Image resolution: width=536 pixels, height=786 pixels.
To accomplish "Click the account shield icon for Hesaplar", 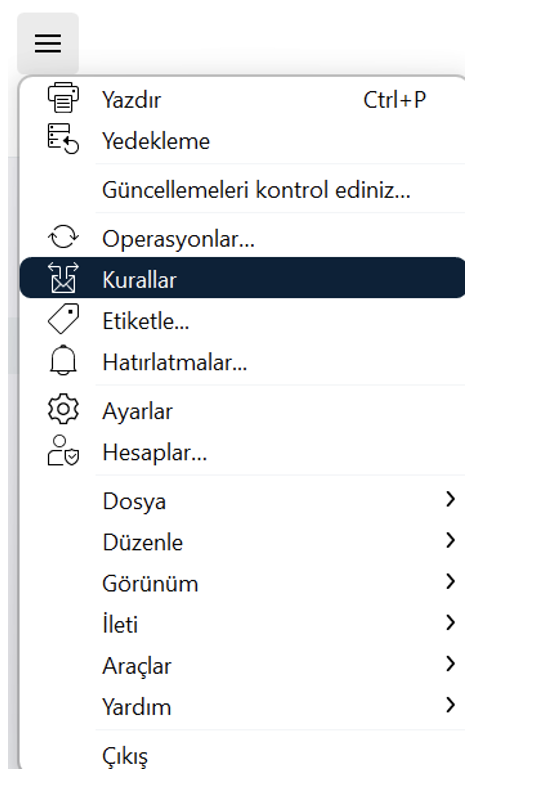I will point(63,450).
